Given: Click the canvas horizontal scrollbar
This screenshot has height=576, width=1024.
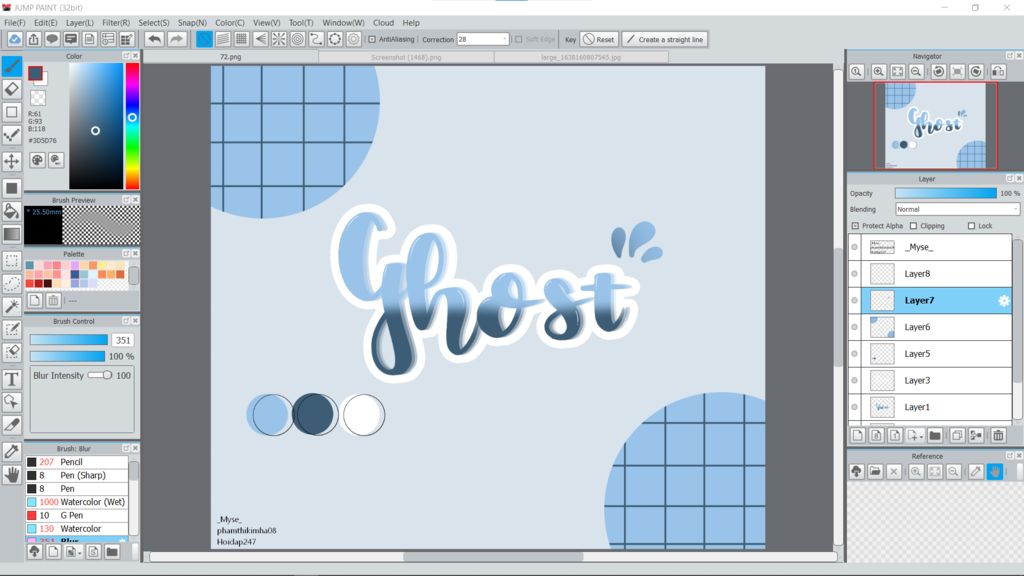Looking at the screenshot, I should [493, 557].
